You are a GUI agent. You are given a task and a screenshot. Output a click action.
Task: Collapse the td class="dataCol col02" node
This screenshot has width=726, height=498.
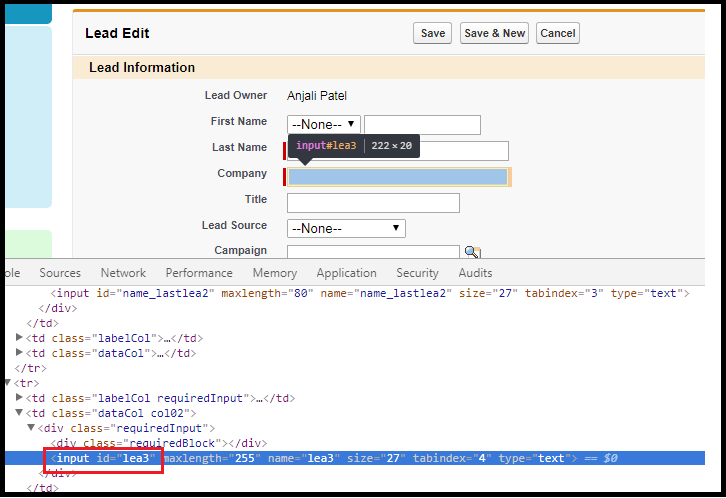(x=19, y=412)
